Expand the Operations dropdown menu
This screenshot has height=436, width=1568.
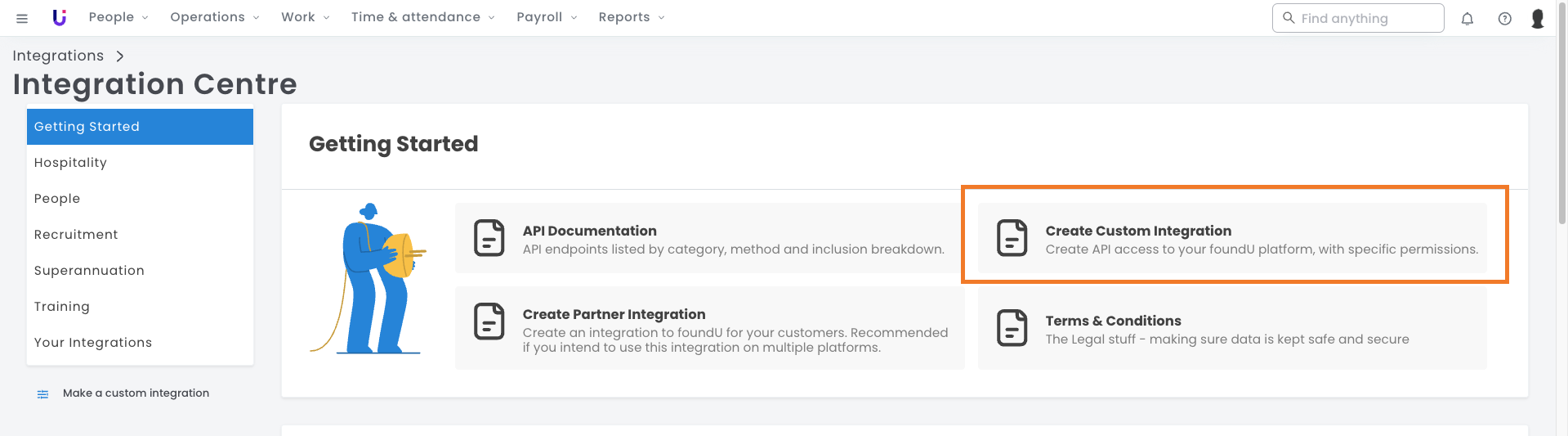(214, 17)
